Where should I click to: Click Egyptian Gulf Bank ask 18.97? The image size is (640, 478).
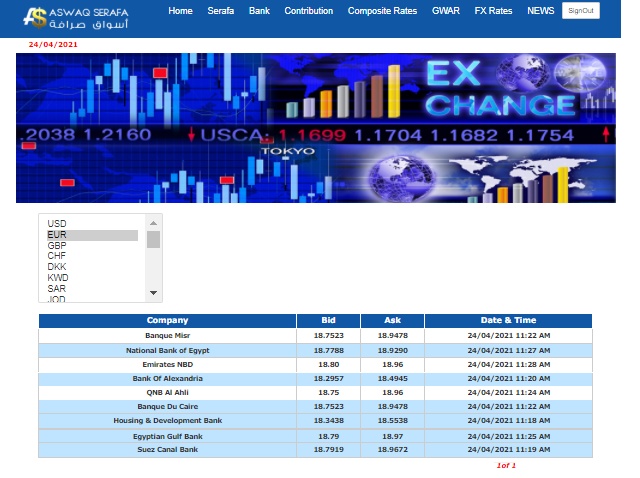coord(393,436)
